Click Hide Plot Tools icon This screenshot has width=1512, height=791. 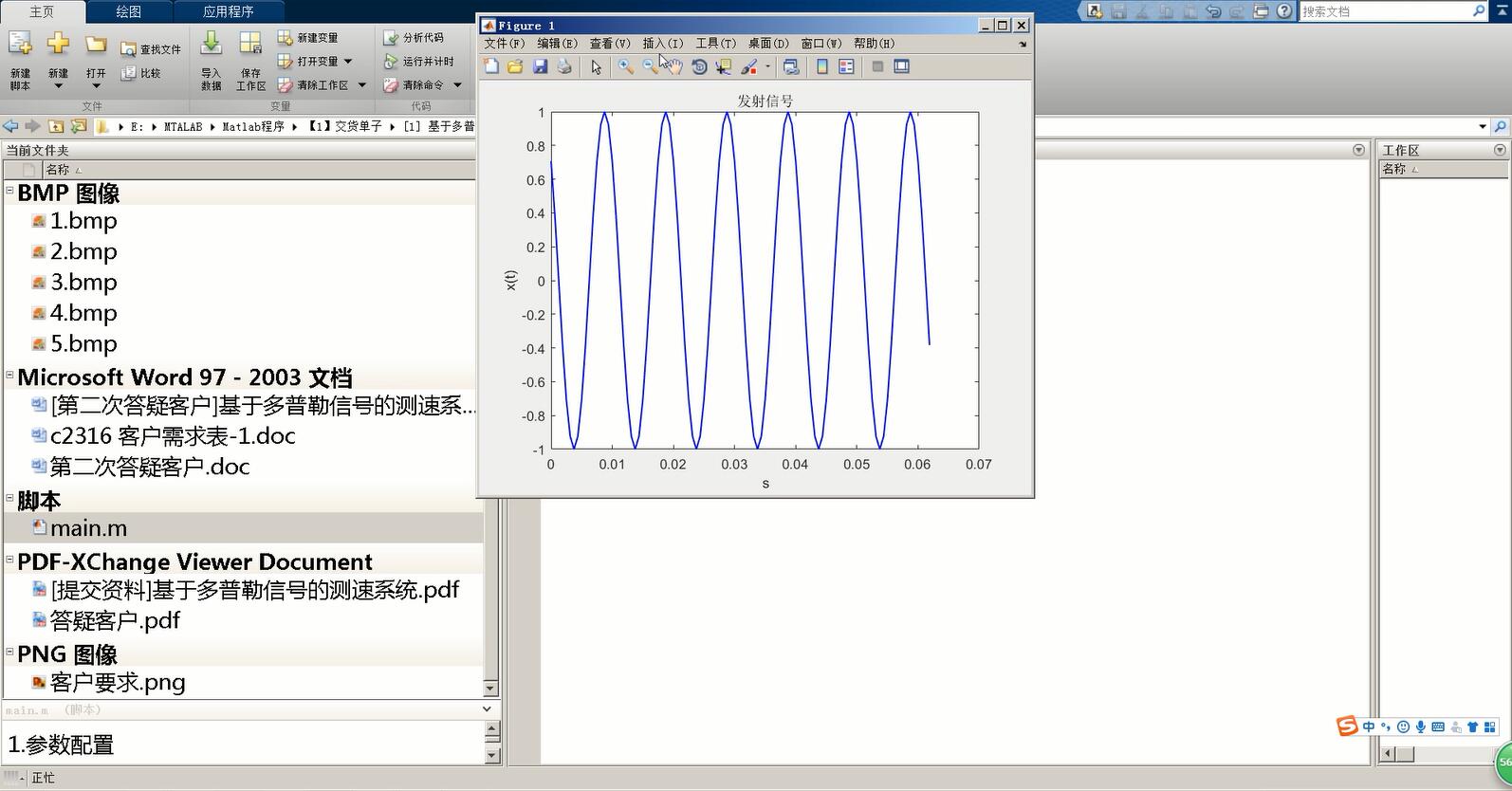(877, 66)
